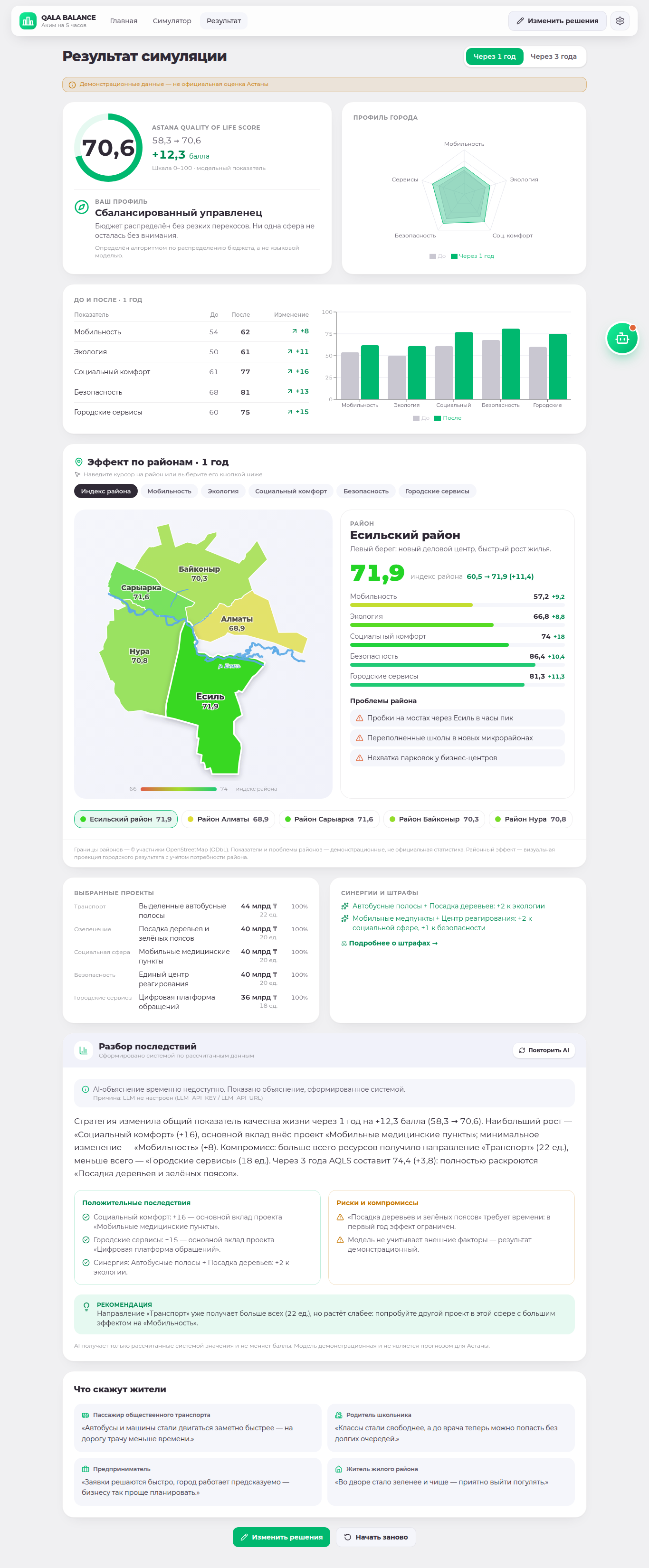Click green Изменить решения button at bottom
Image resolution: width=649 pixels, height=1568 pixels.
point(281,1537)
